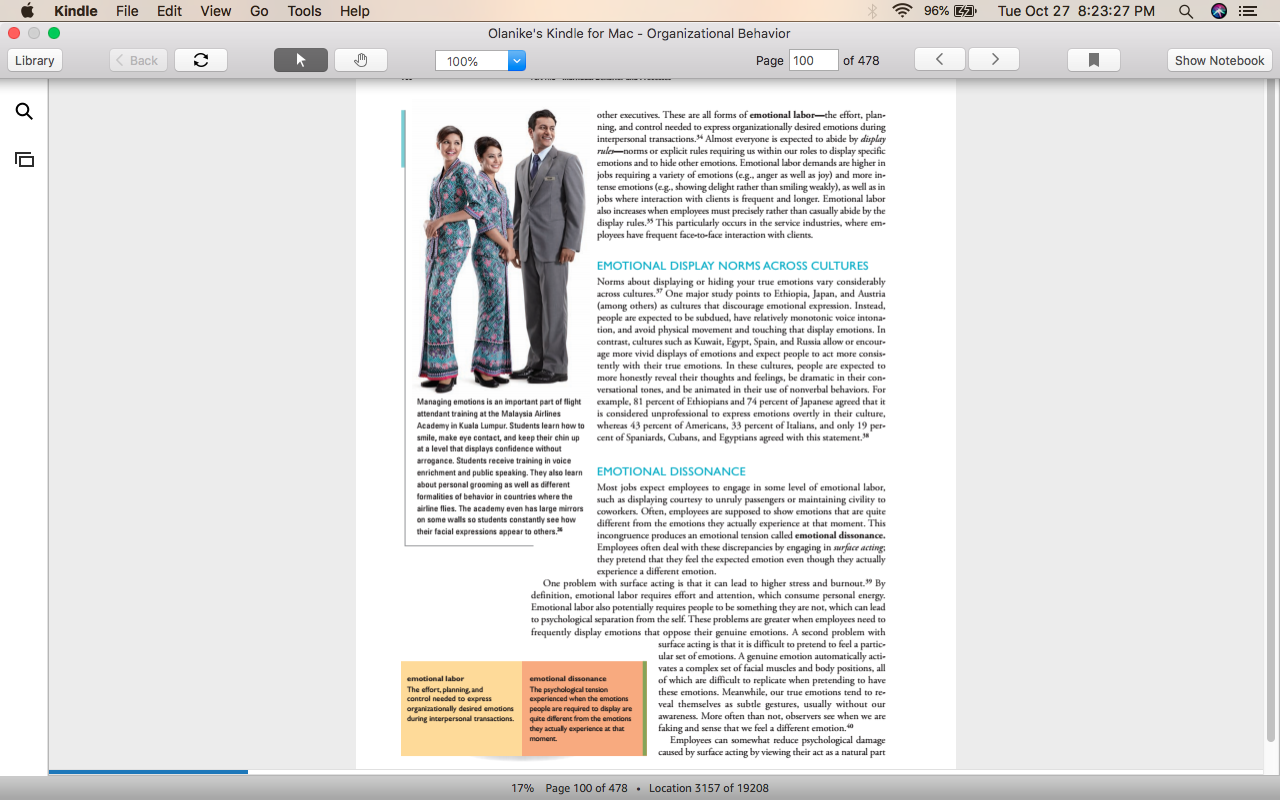This screenshot has height=800, width=1280.
Task: Click the 17% progress text
Action: point(522,788)
